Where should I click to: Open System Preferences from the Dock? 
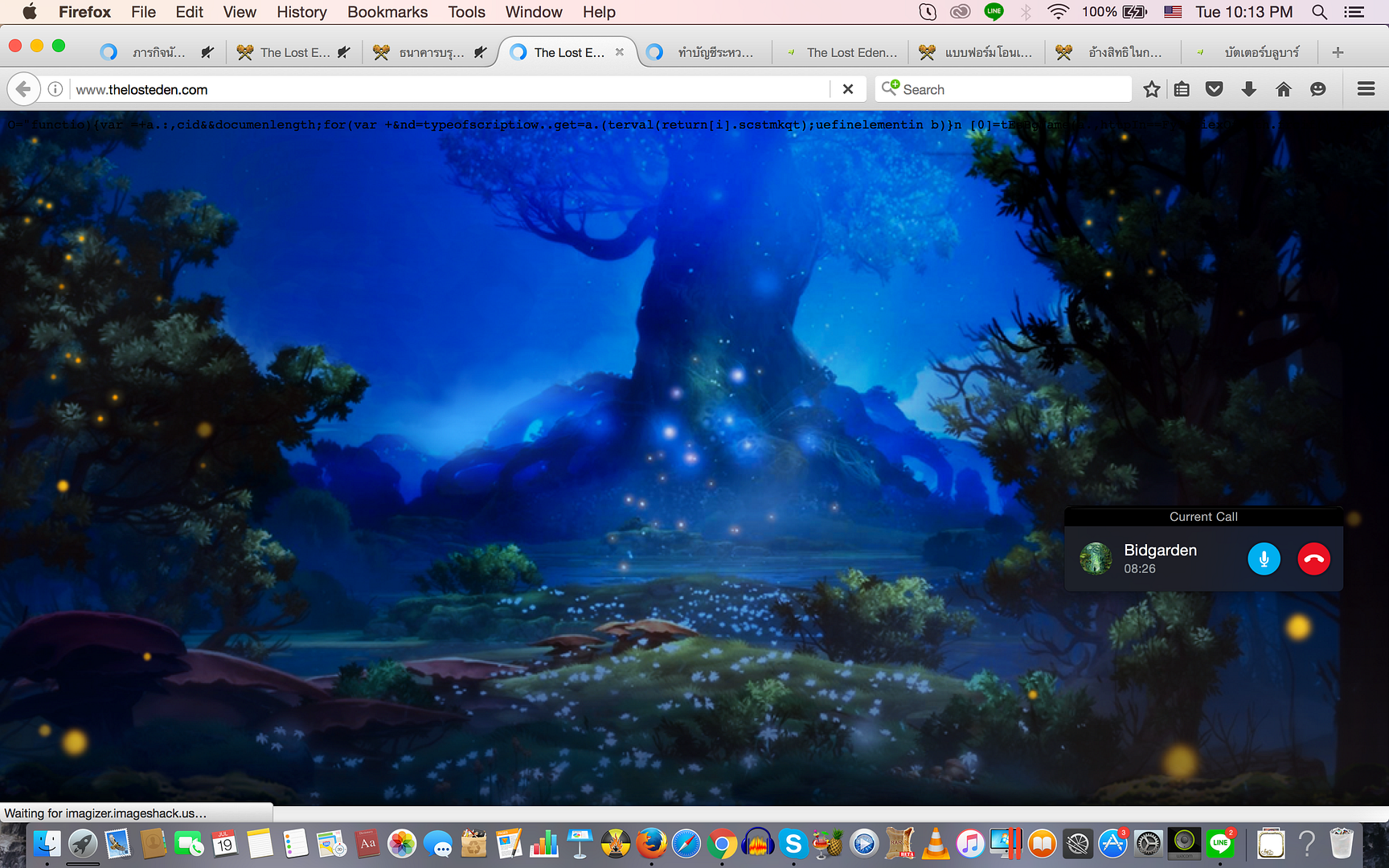coord(1148,844)
